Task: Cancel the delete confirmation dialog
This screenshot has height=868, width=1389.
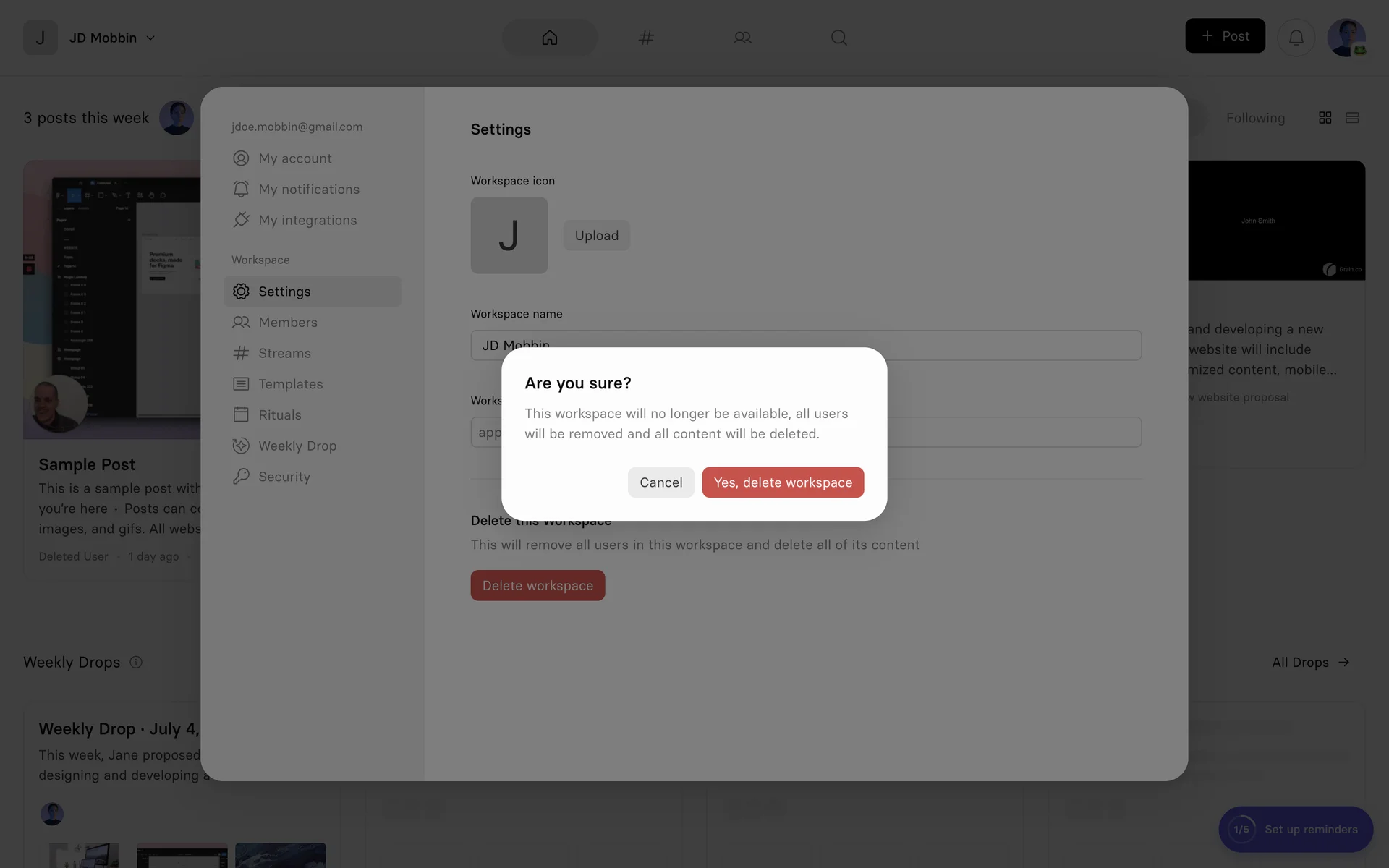Action: pos(660,482)
